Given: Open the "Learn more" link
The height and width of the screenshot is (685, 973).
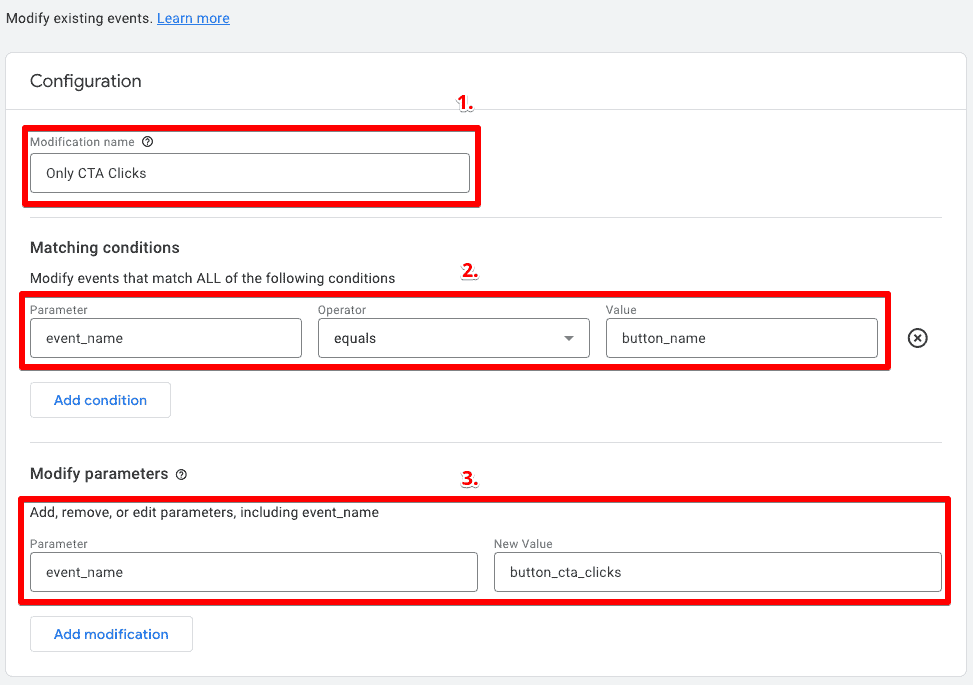Looking at the screenshot, I should (x=193, y=18).
